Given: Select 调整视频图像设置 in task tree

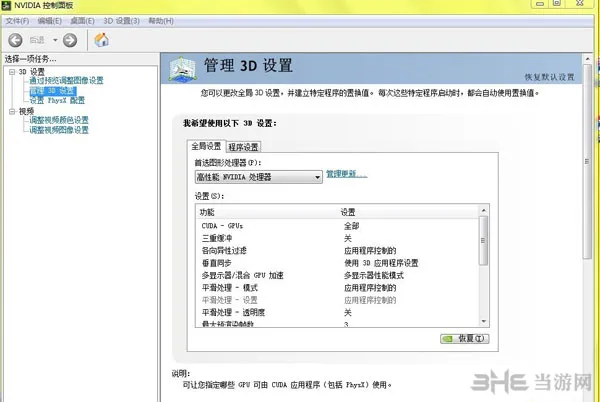Looking at the screenshot, I should [59, 130].
